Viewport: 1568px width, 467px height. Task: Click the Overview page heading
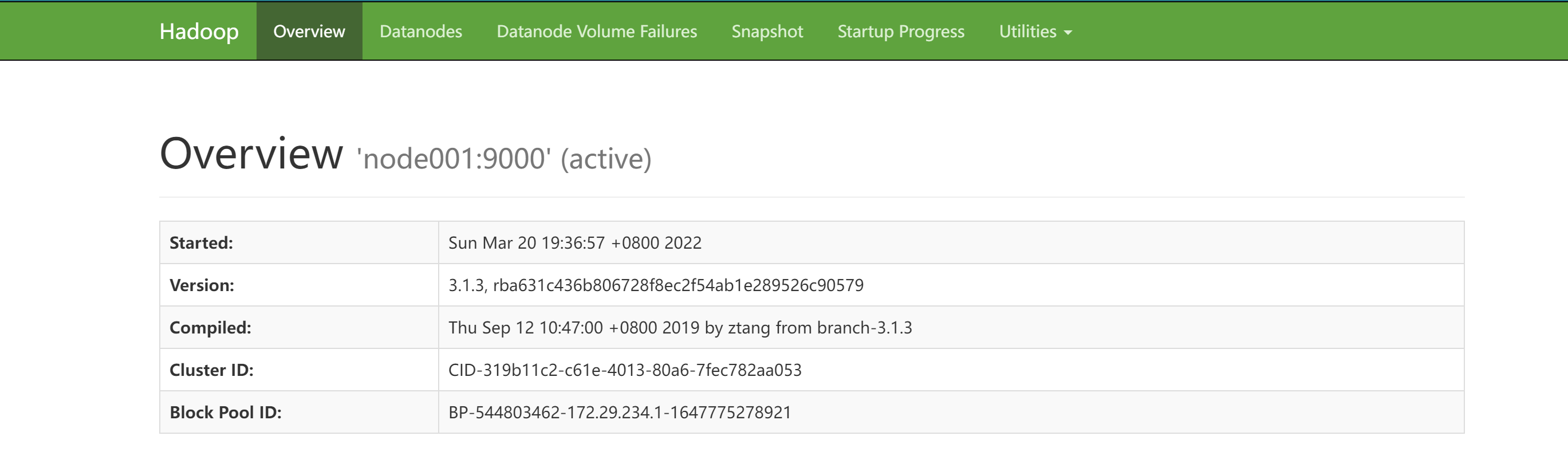[251, 154]
